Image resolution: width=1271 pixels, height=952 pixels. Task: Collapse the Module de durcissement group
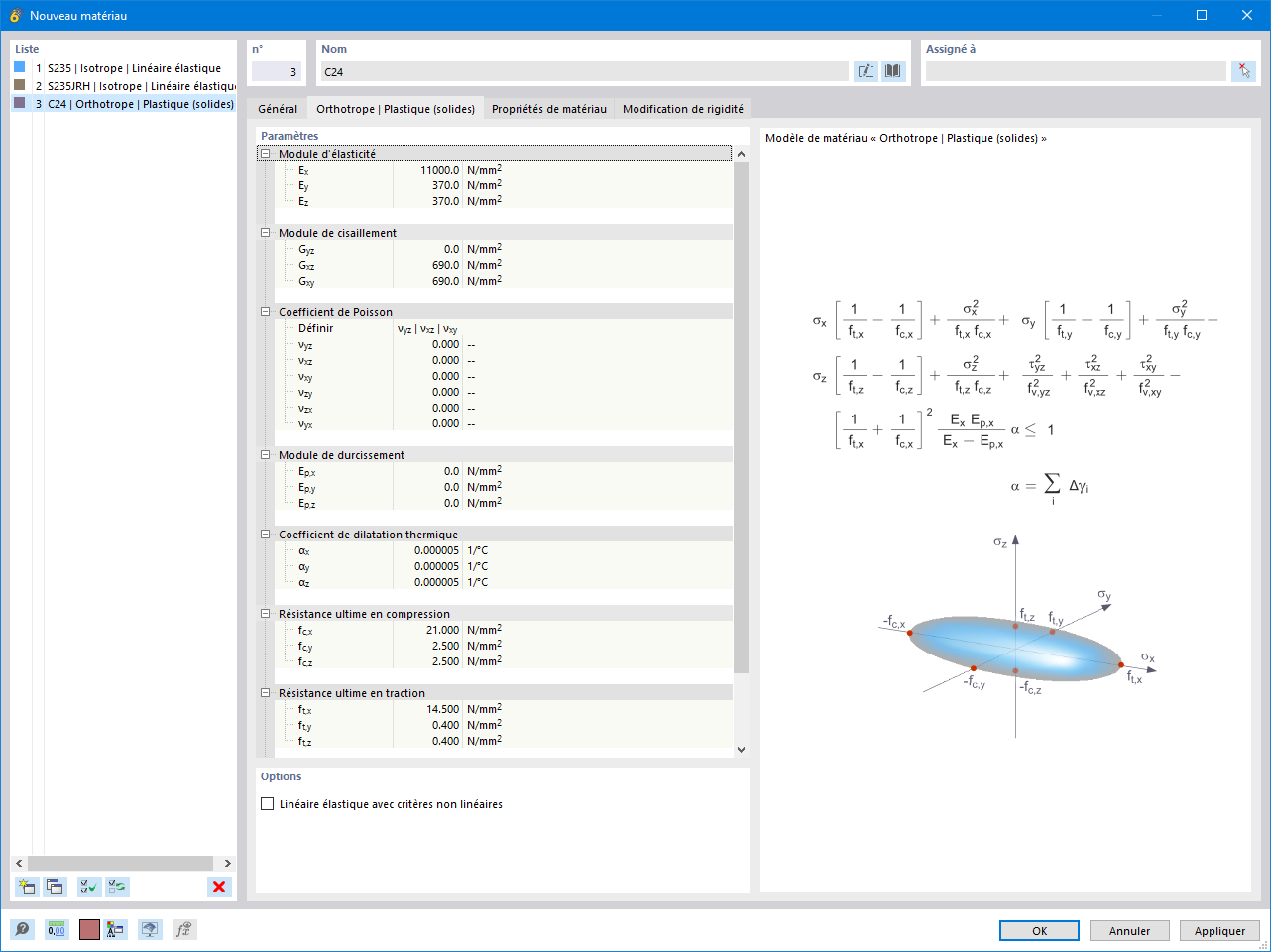pos(265,455)
